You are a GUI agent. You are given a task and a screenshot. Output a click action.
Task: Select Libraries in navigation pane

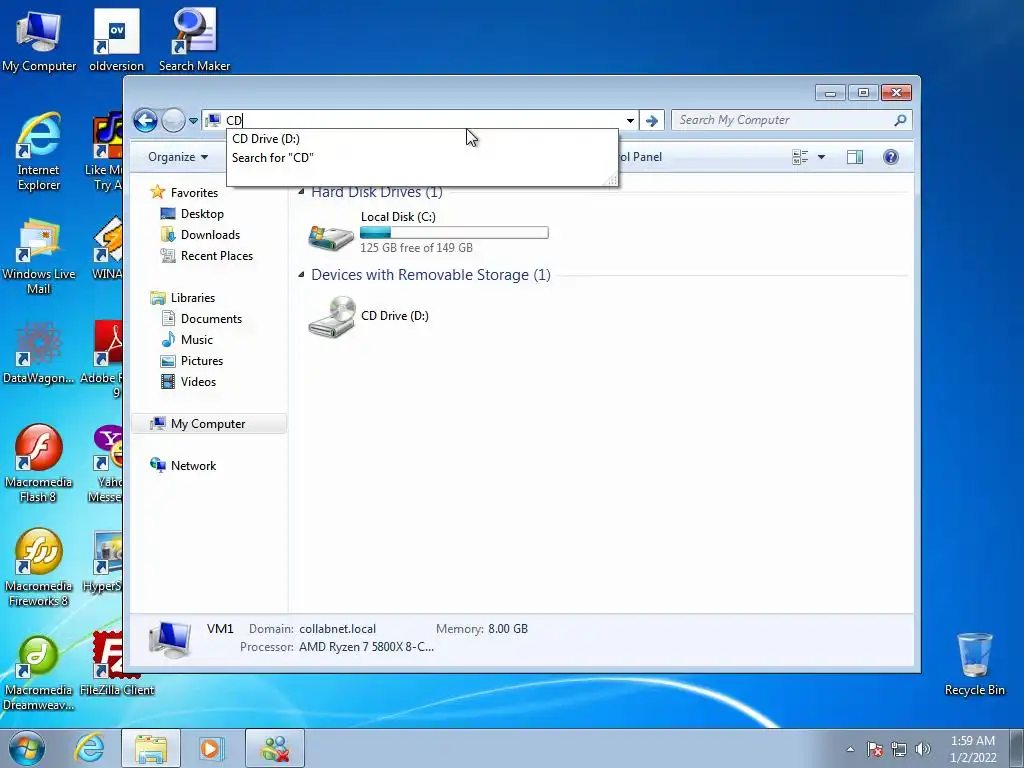point(193,298)
